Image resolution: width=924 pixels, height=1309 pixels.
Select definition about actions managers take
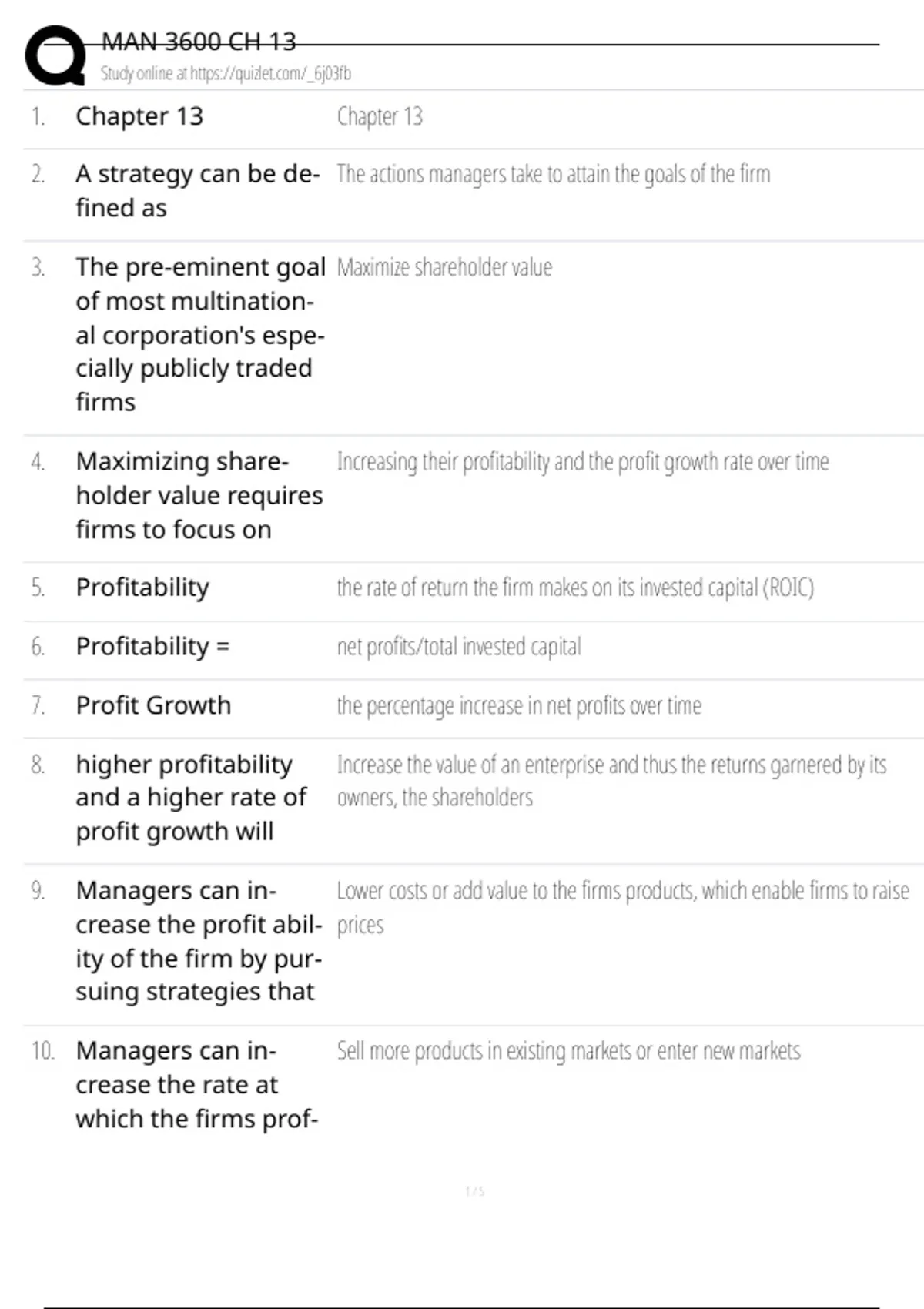click(553, 174)
